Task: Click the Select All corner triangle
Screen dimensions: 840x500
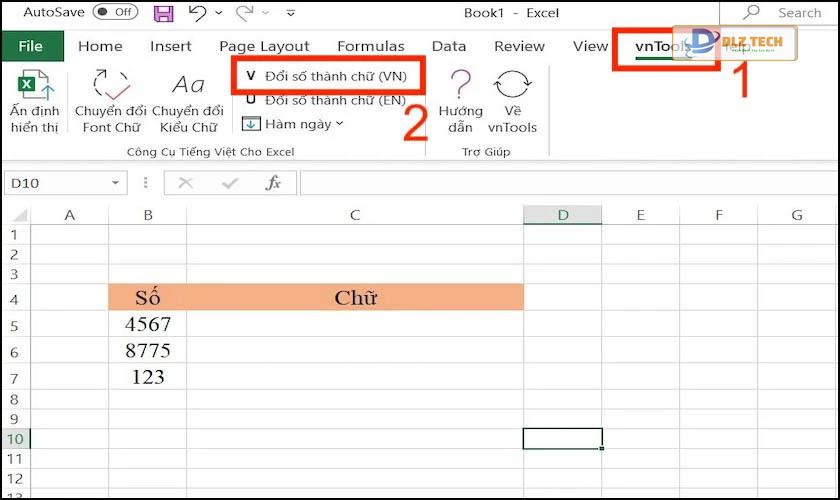Action: 18,215
